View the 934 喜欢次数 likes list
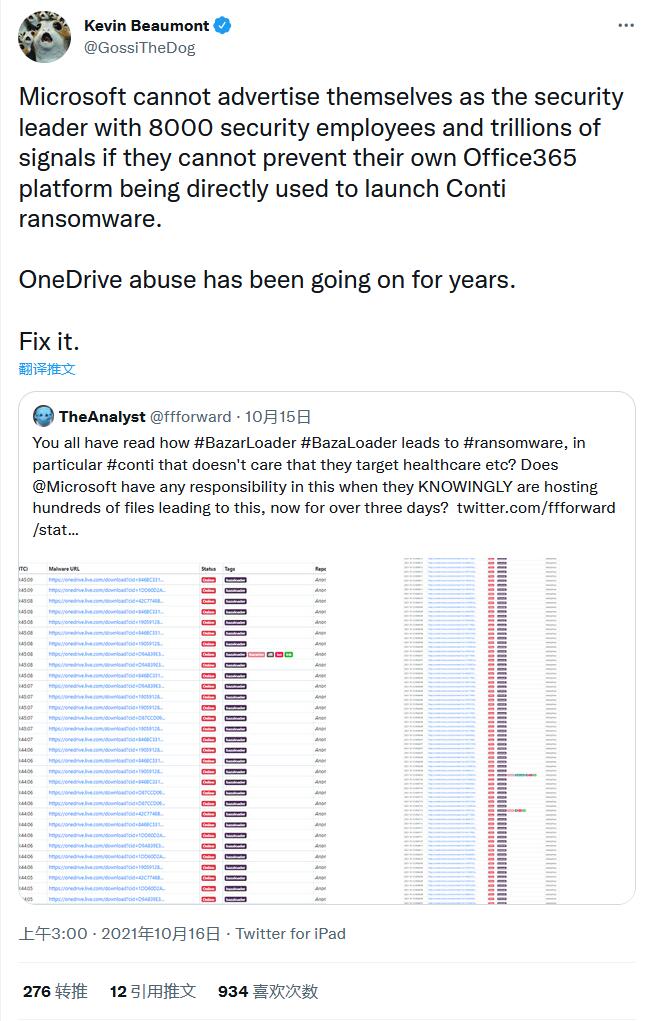Viewport: 654px width, 1021px height. (268, 991)
